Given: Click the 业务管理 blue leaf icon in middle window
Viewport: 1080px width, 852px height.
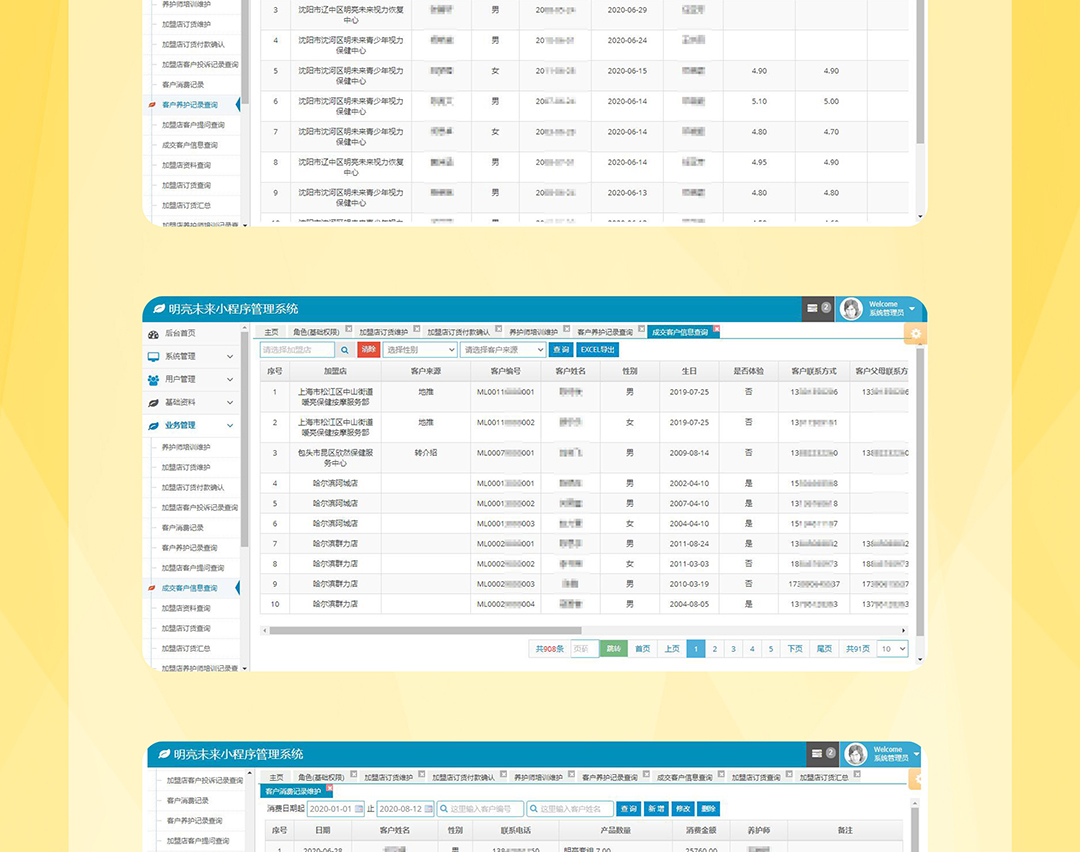Looking at the screenshot, I should click(x=153, y=426).
